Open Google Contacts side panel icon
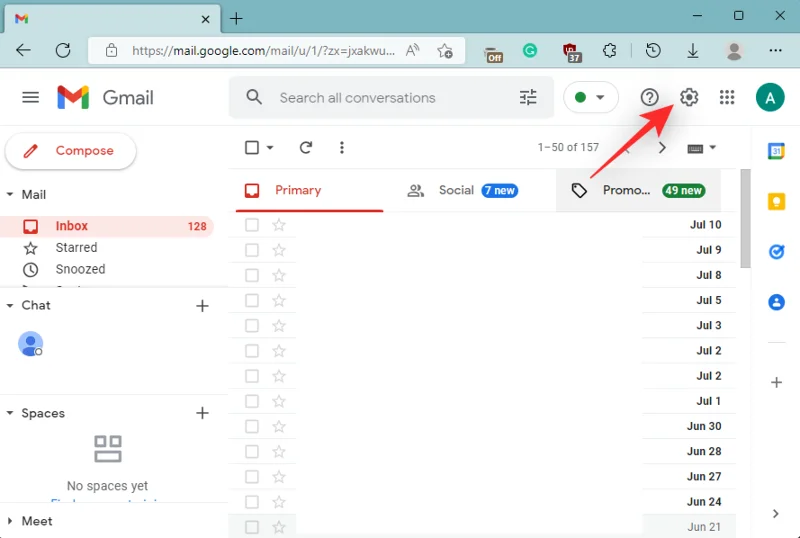This screenshot has width=800, height=538. click(777, 302)
